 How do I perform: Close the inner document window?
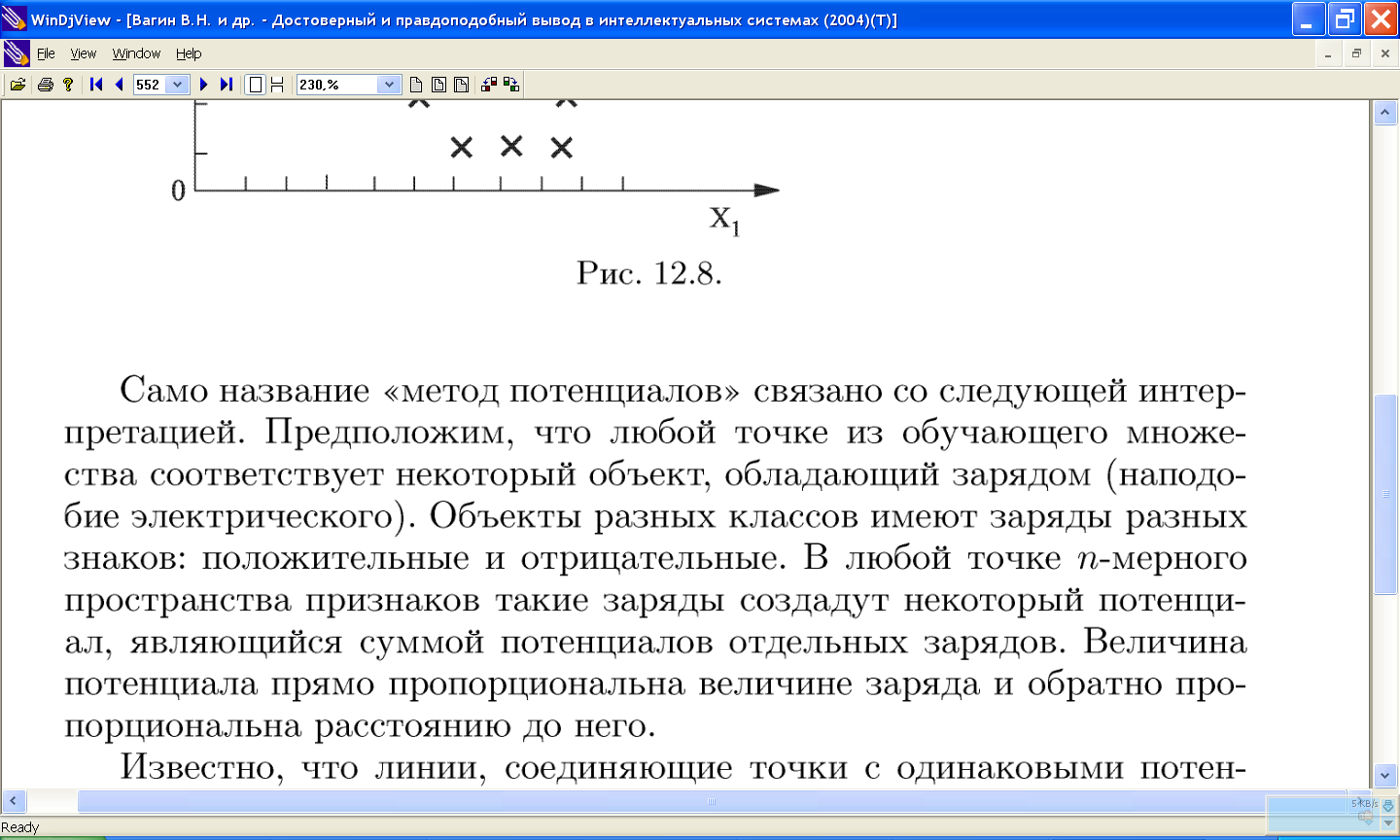1384,54
